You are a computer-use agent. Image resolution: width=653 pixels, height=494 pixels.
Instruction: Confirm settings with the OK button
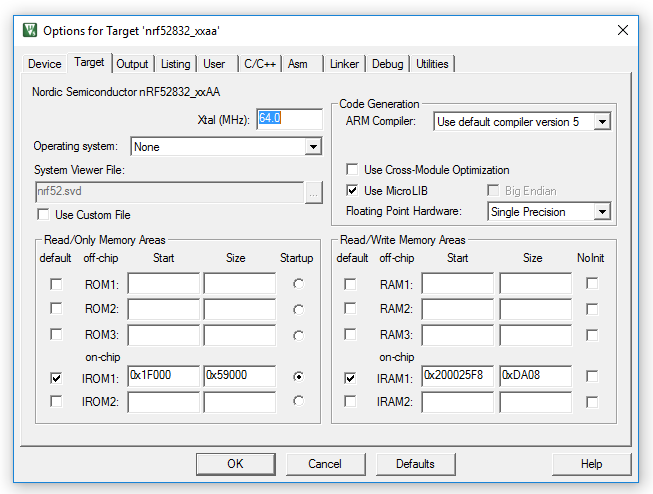[236, 464]
